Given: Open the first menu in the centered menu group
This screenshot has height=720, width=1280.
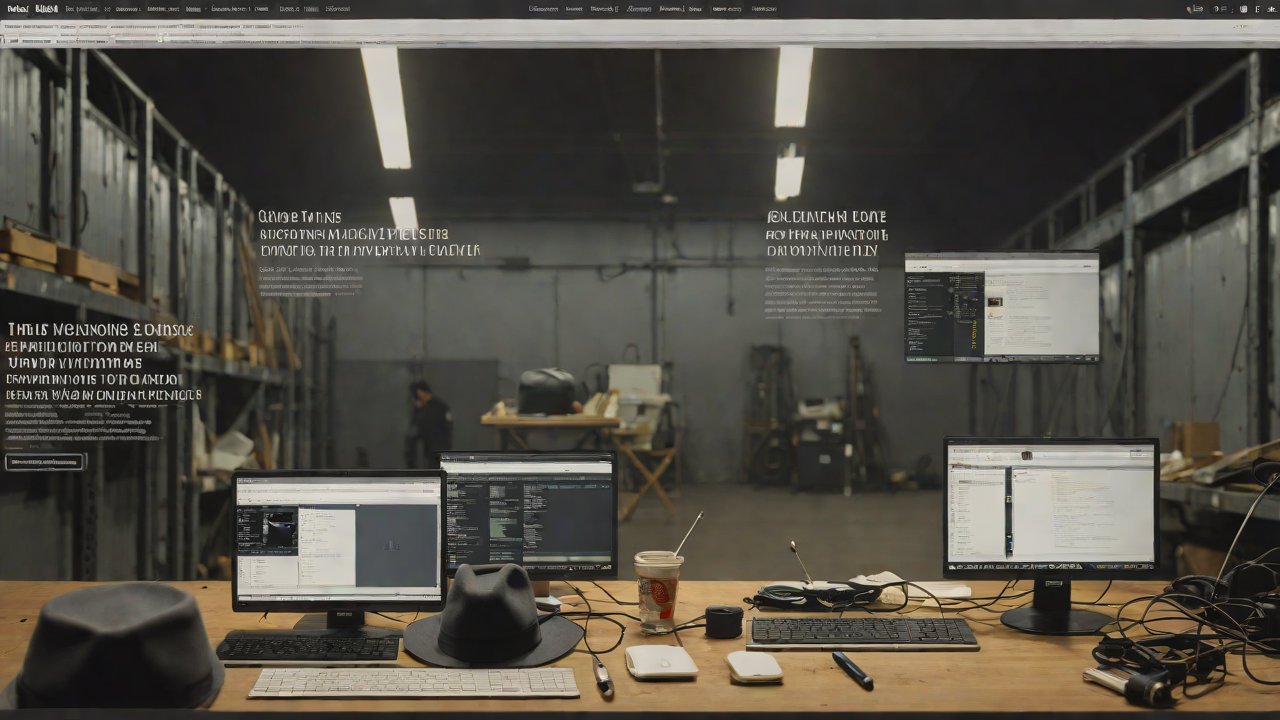Looking at the screenshot, I should point(543,9).
